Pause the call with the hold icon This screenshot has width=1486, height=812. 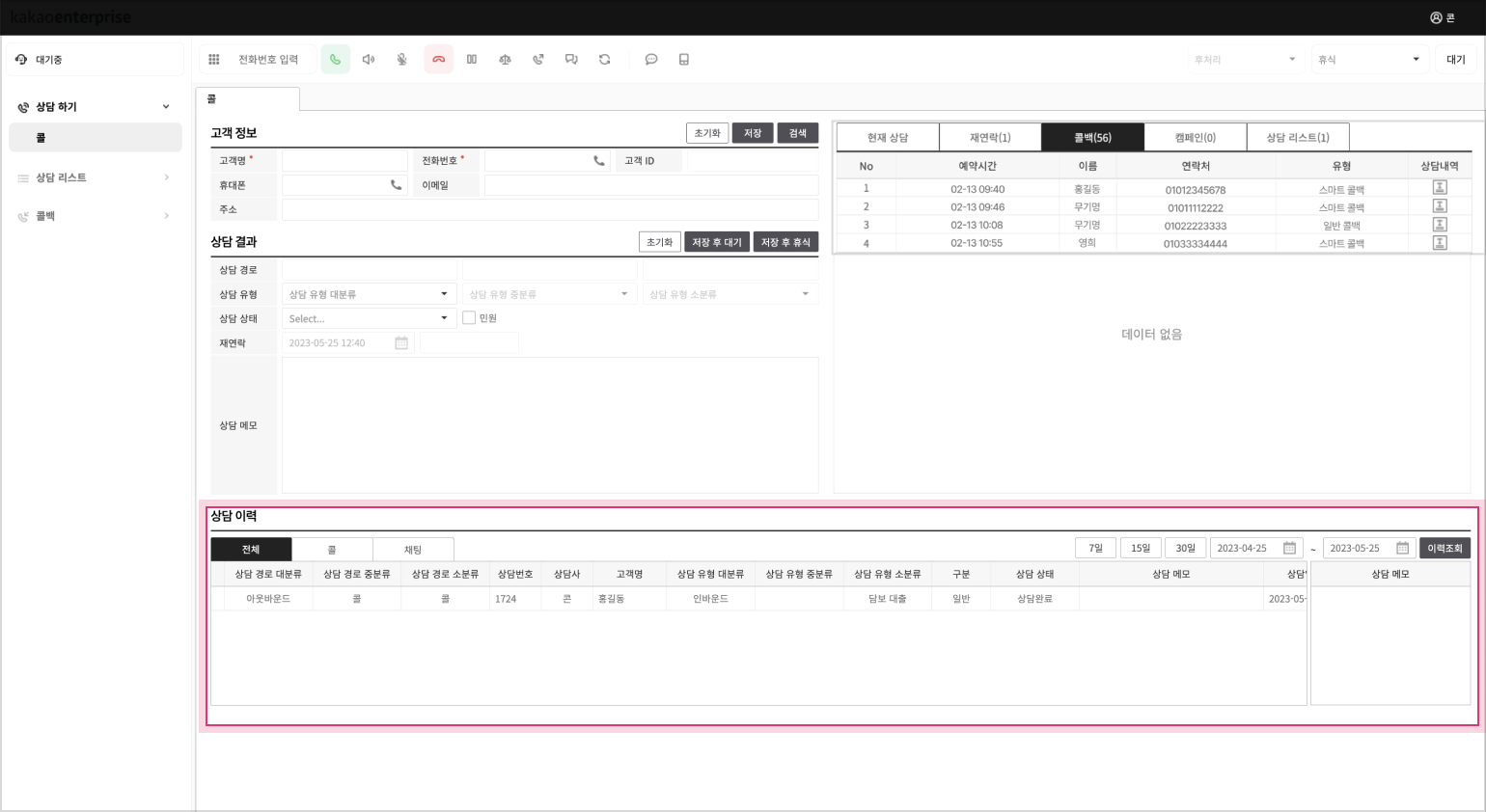point(472,60)
